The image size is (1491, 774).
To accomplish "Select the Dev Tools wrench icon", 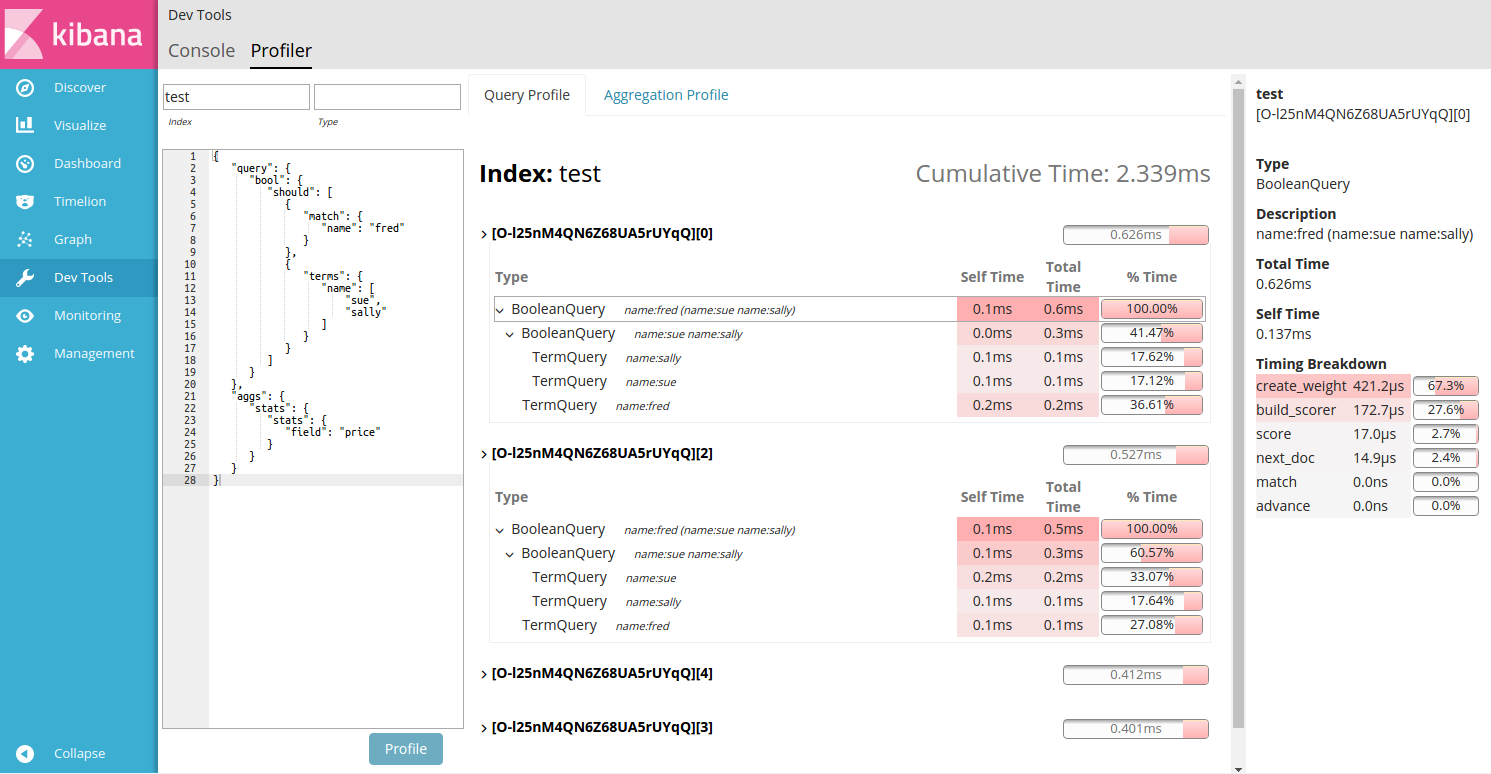I will tap(23, 277).
